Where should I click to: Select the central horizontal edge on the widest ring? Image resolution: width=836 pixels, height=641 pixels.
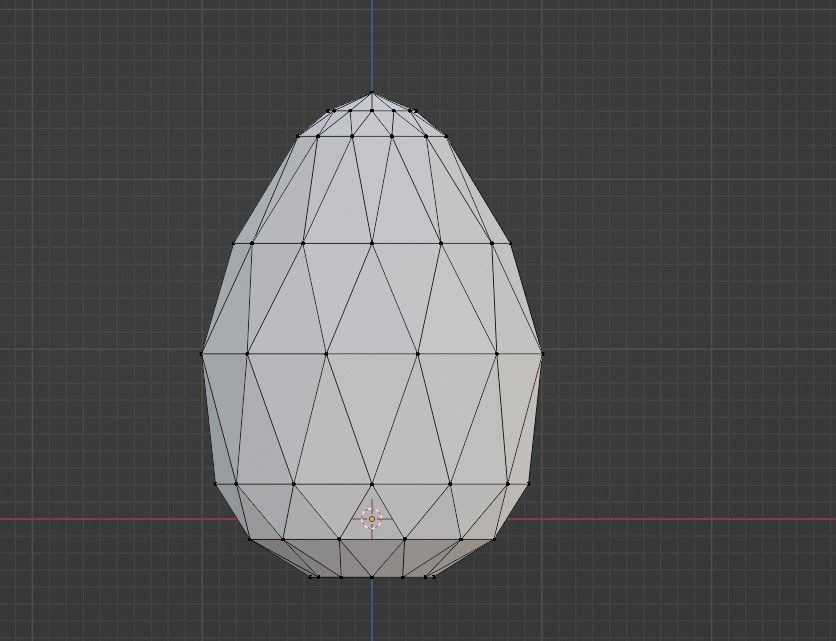point(372,353)
